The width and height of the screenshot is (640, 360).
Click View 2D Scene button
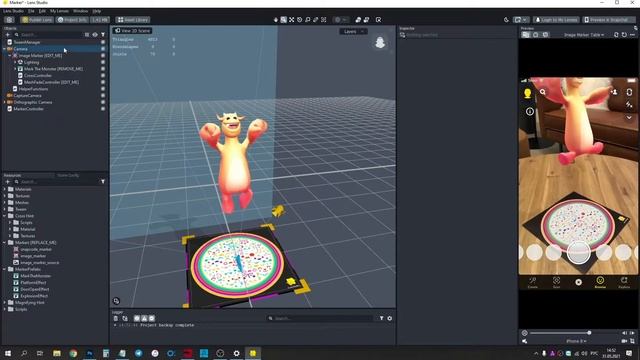coord(132,31)
